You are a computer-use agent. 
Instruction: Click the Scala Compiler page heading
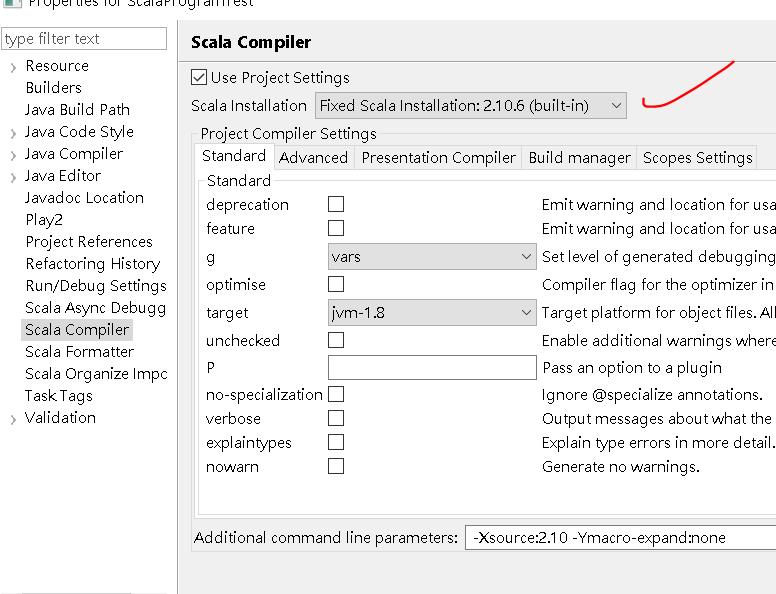251,42
